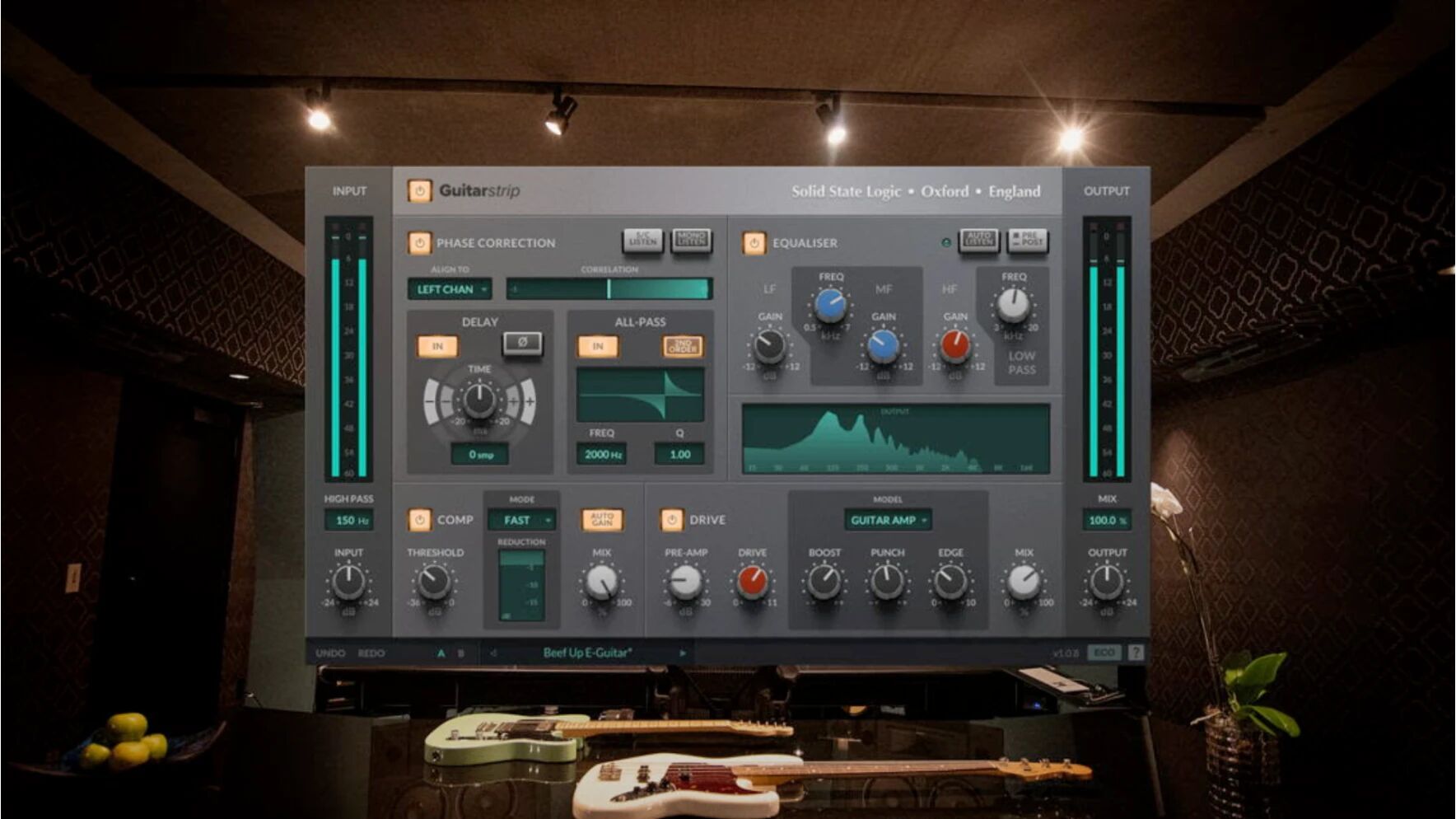Click the blue MF Gain knob
Screen dimensions: 1456x819
[884, 346]
